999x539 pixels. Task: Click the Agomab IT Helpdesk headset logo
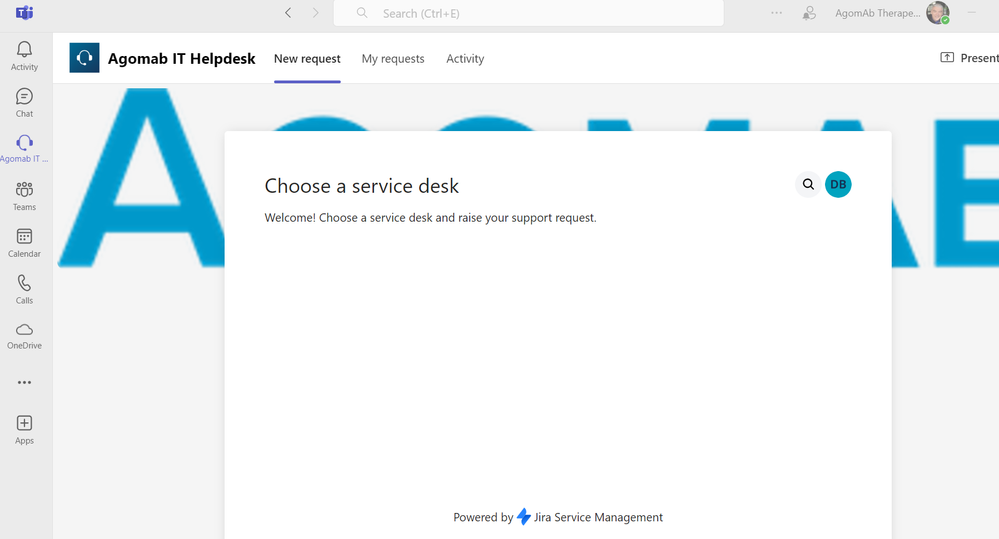[x=84, y=58]
